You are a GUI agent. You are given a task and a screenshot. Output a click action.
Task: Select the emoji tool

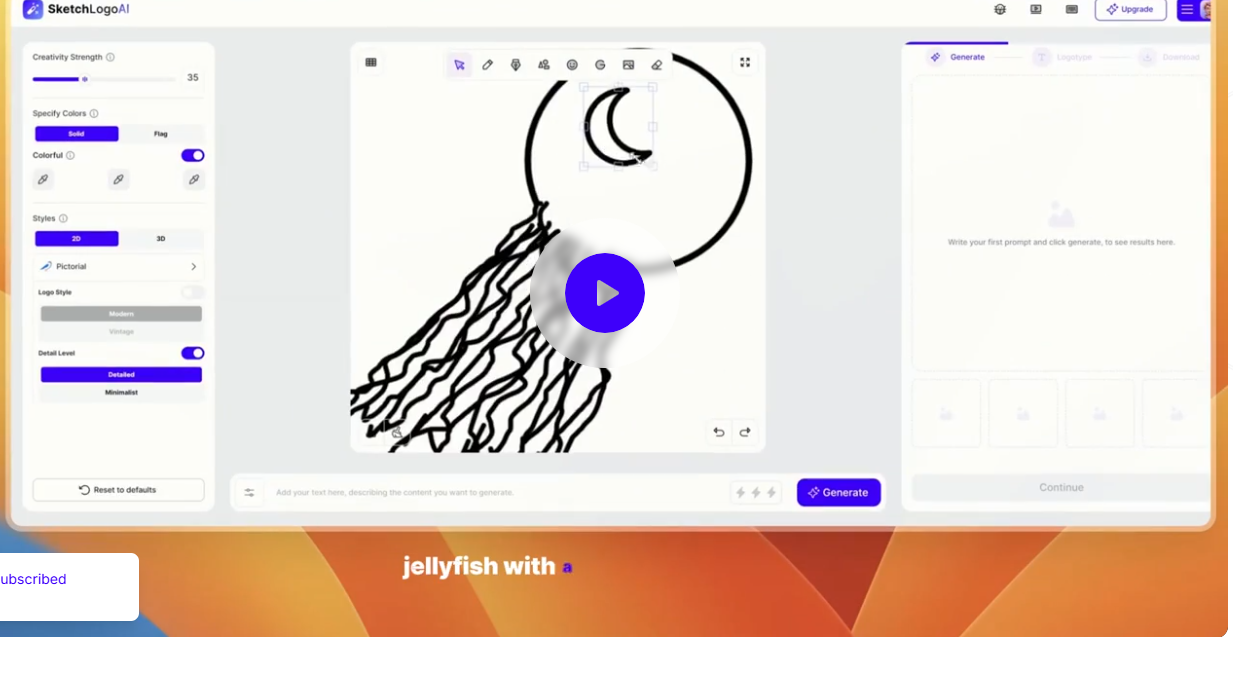(572, 63)
